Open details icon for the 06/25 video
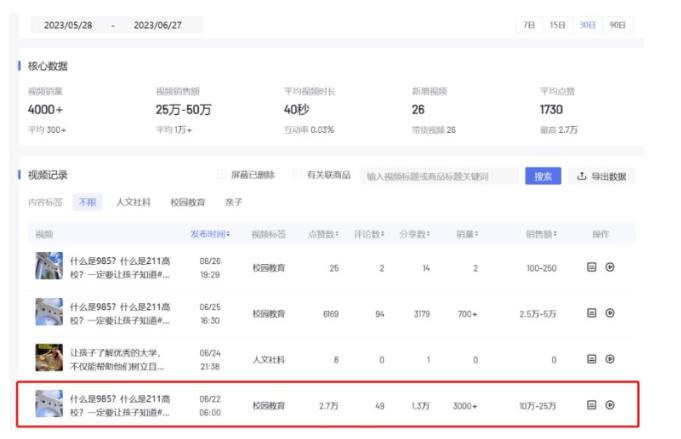Image resolution: width=681 pixels, height=439 pixels. point(591,313)
